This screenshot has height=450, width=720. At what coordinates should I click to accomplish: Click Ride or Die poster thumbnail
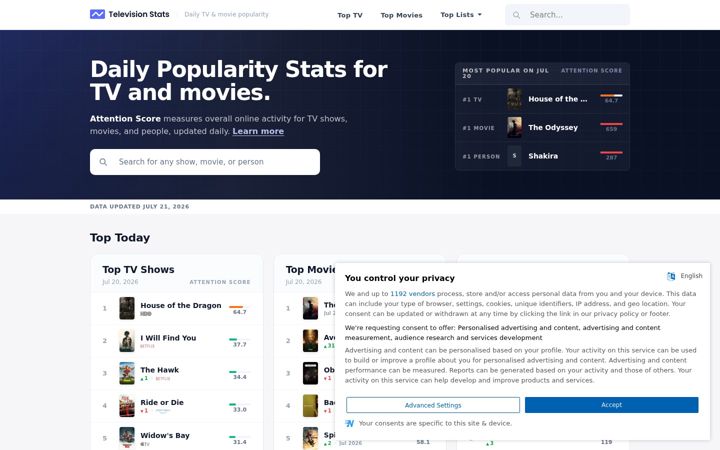[x=127, y=405]
